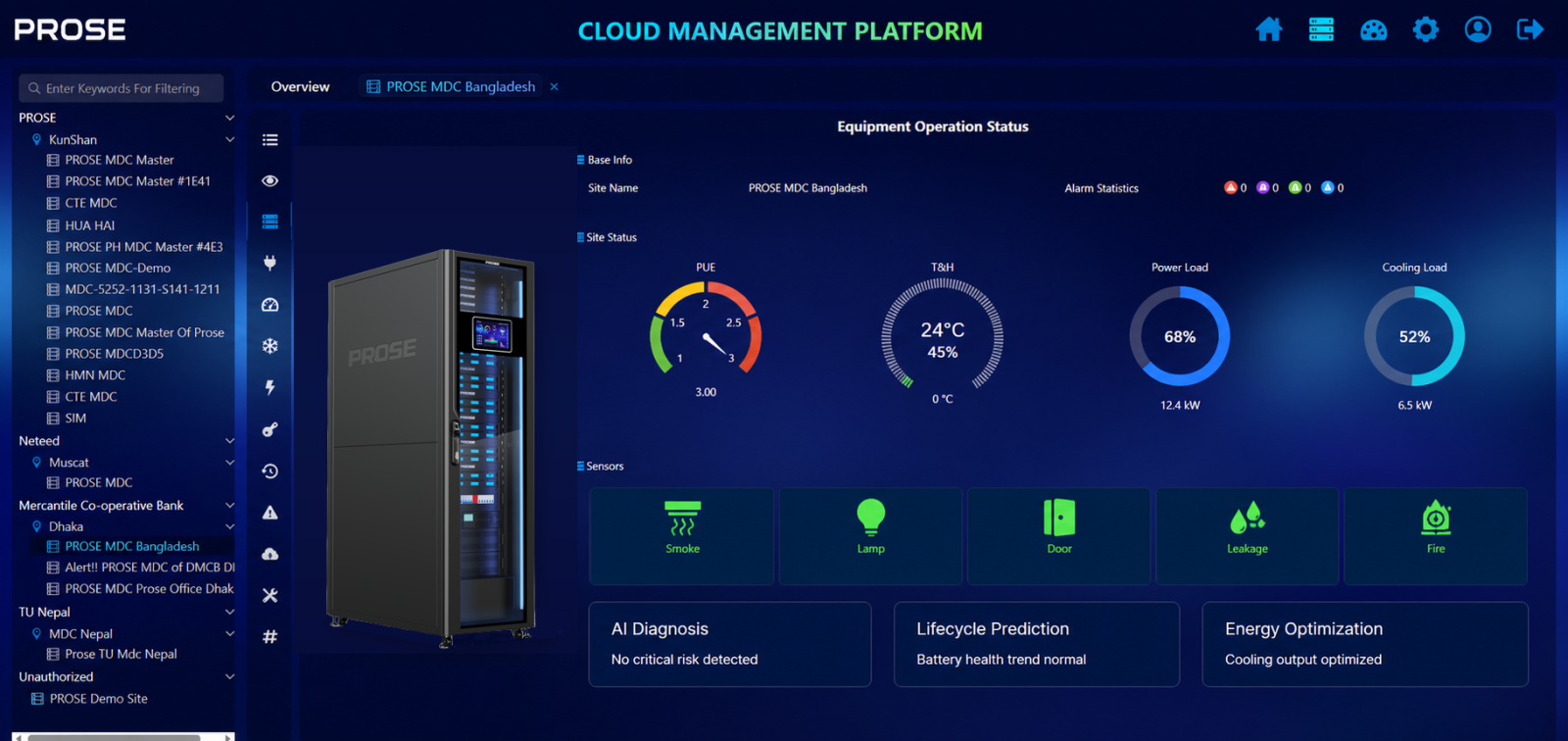Open the Home icon in header
This screenshot has width=1568, height=741.
pyautogui.click(x=1269, y=29)
